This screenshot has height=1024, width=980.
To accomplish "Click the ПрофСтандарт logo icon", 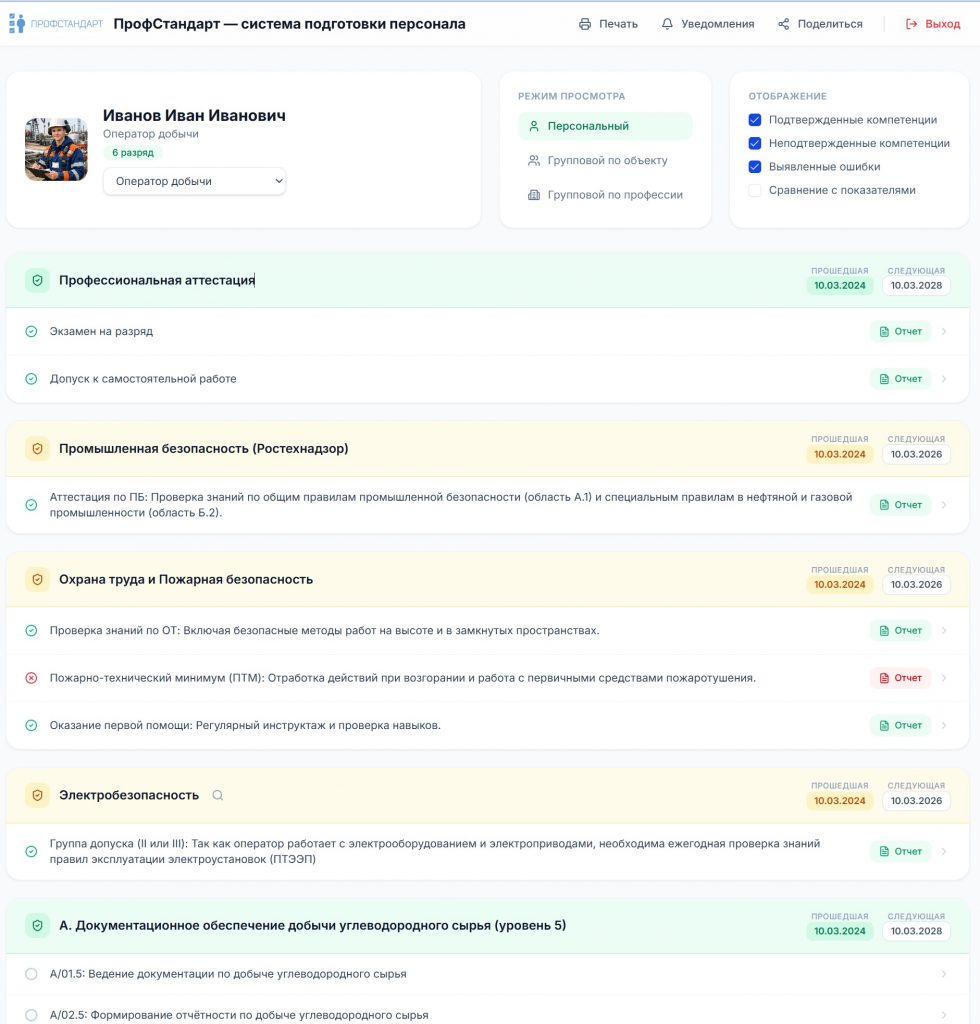I will [17, 24].
